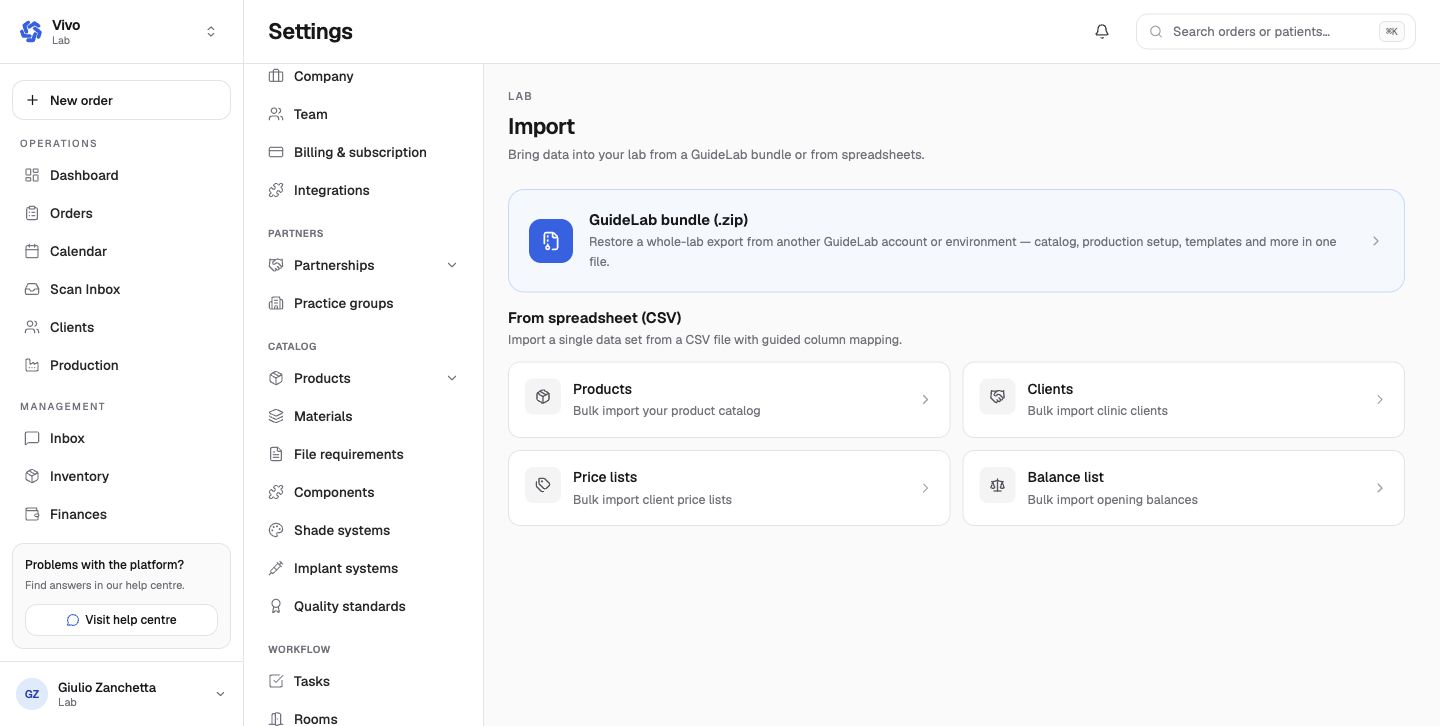Click the blue GuideLab bundle file icon
Image resolution: width=1440 pixels, height=726 pixels.
click(551, 241)
